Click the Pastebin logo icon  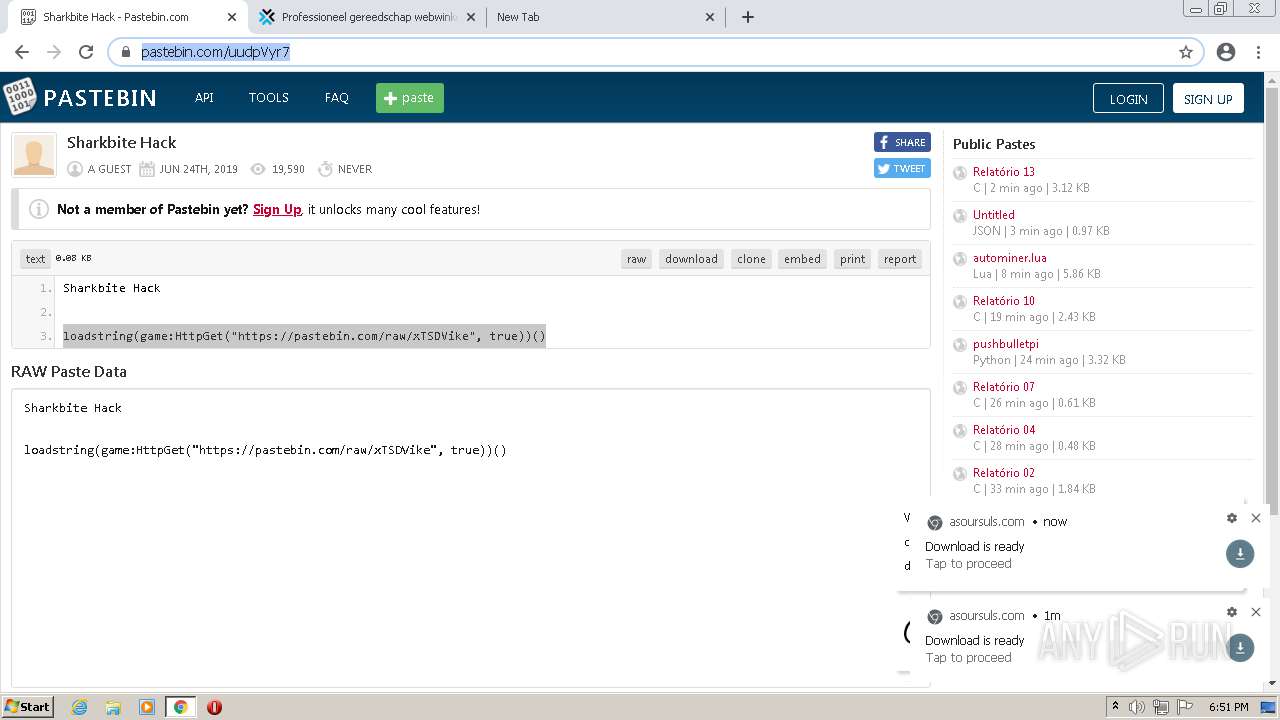click(x=19, y=97)
